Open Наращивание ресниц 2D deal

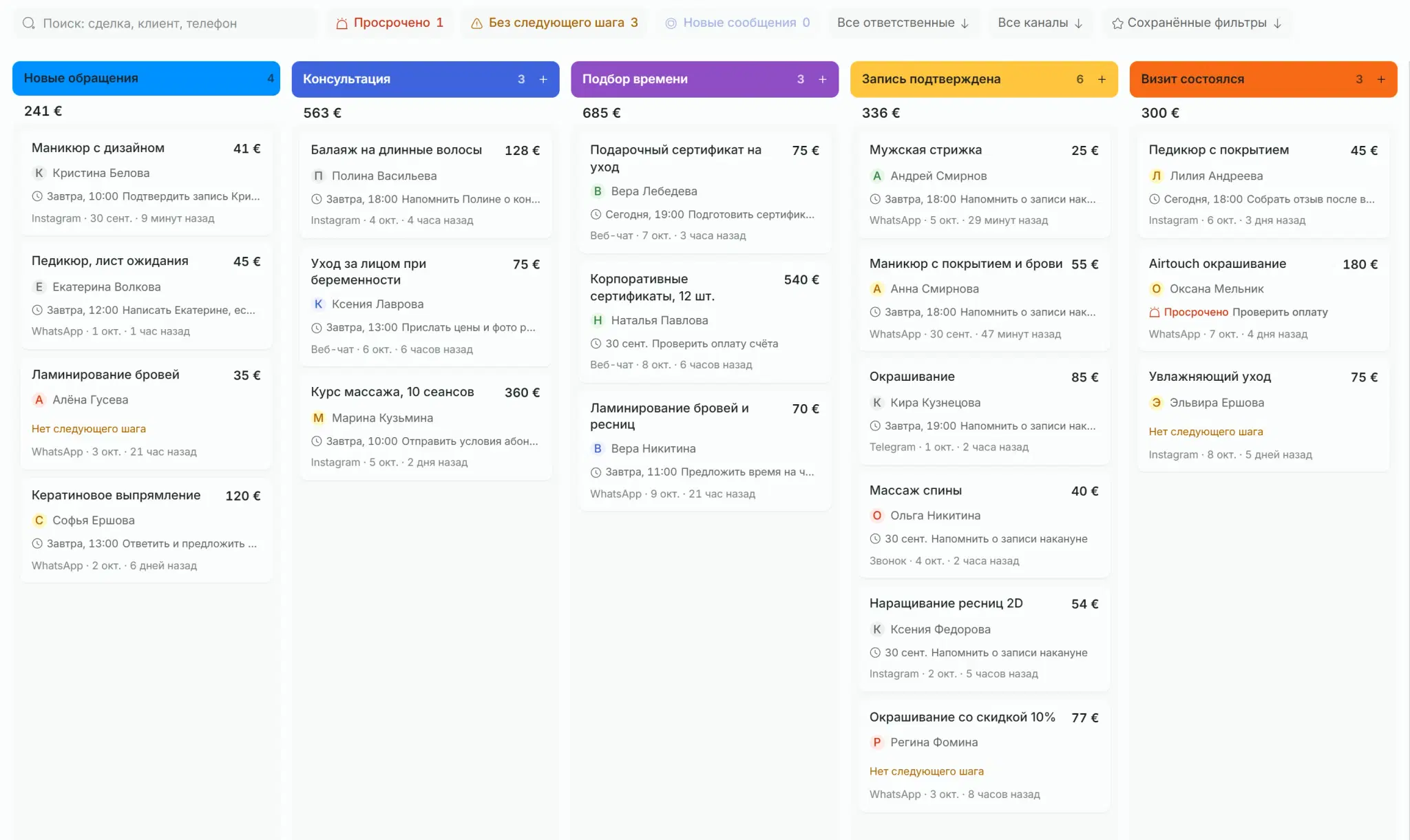(985, 638)
